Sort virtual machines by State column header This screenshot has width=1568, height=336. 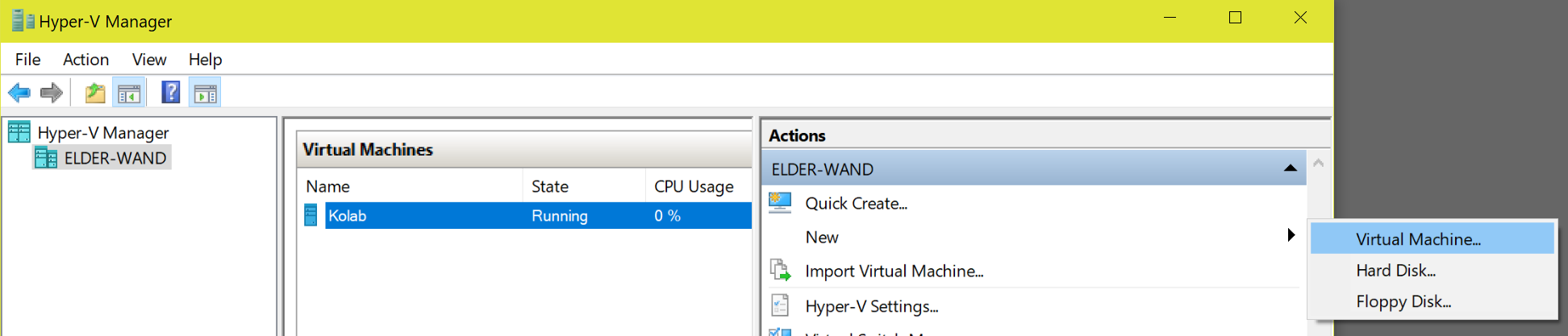coord(550,187)
